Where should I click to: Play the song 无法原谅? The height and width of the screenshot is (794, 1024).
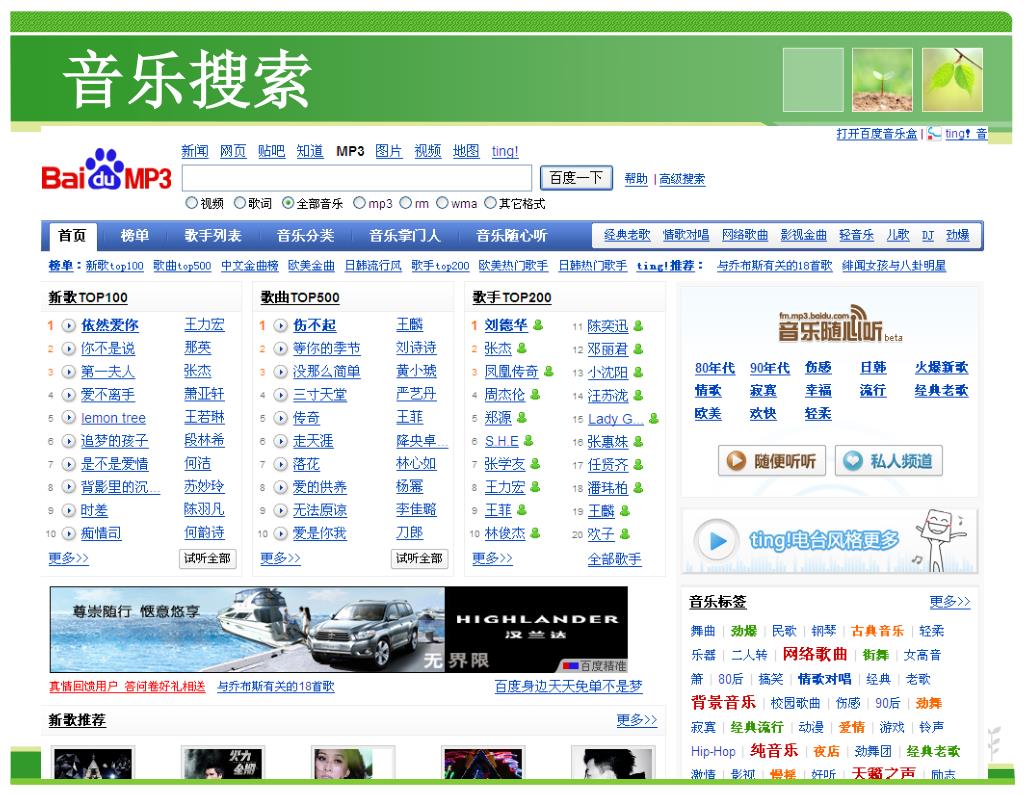point(281,510)
